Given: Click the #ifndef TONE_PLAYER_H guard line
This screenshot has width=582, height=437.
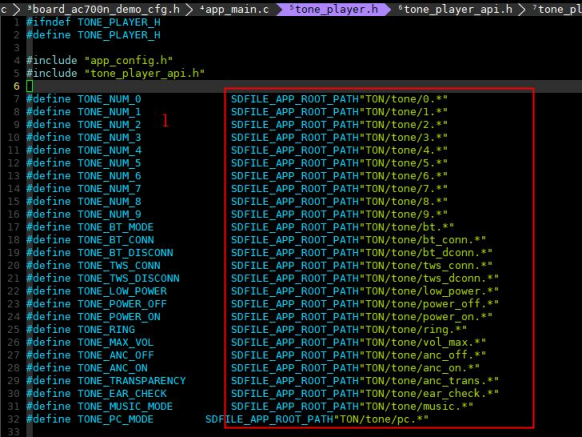Looking at the screenshot, I should point(93,22).
